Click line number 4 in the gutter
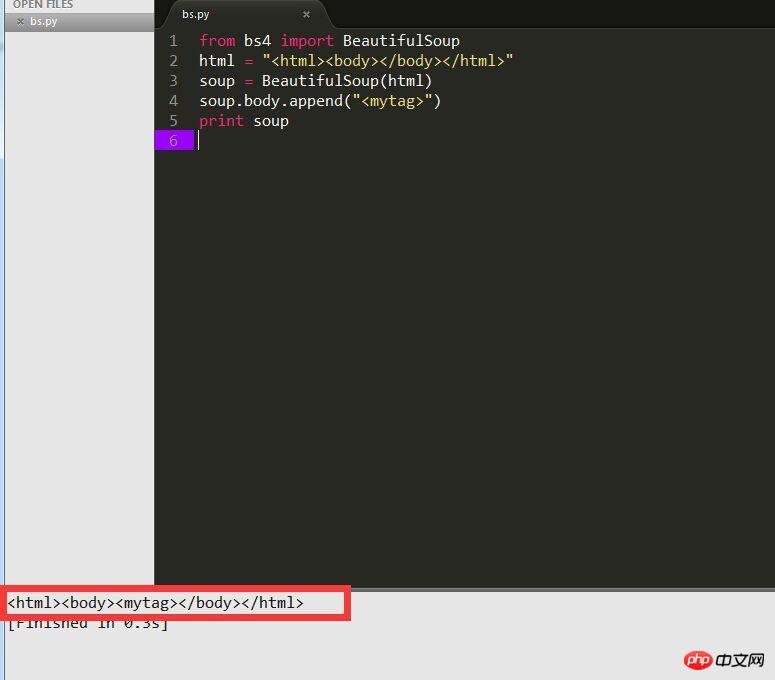 click(173, 101)
